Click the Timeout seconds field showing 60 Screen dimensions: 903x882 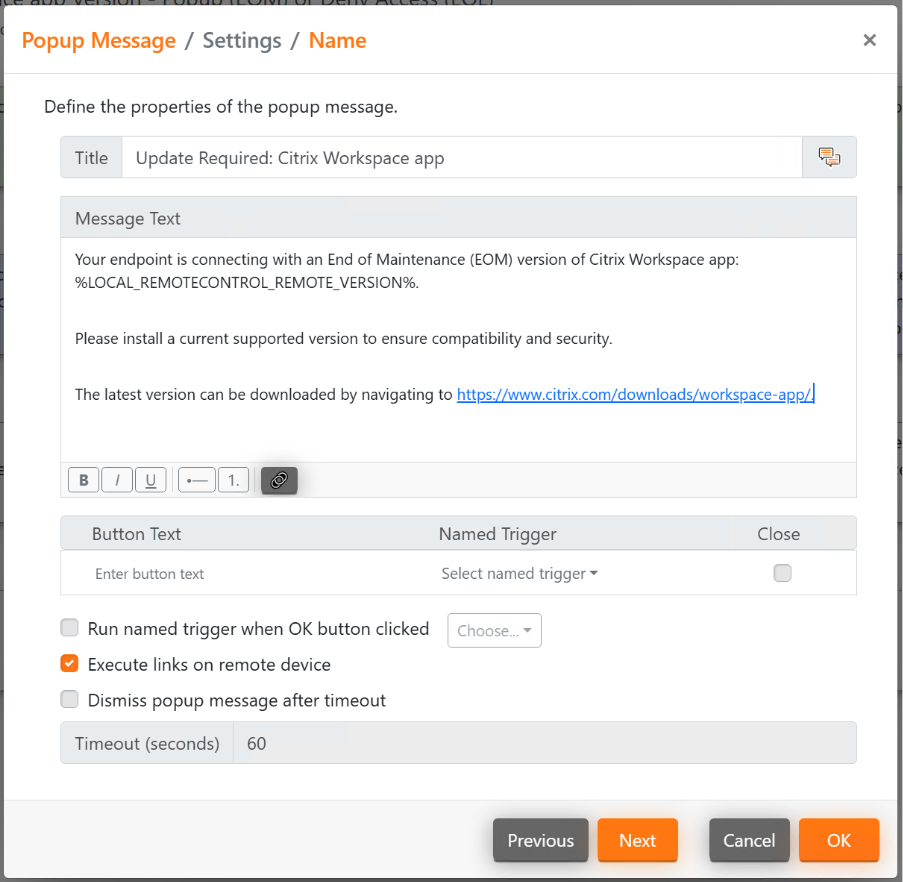(544, 743)
